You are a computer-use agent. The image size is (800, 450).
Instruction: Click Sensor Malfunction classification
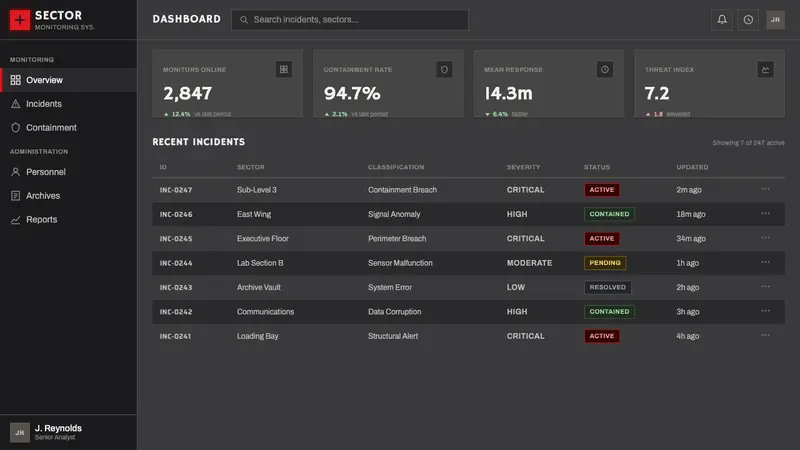tap(401, 263)
